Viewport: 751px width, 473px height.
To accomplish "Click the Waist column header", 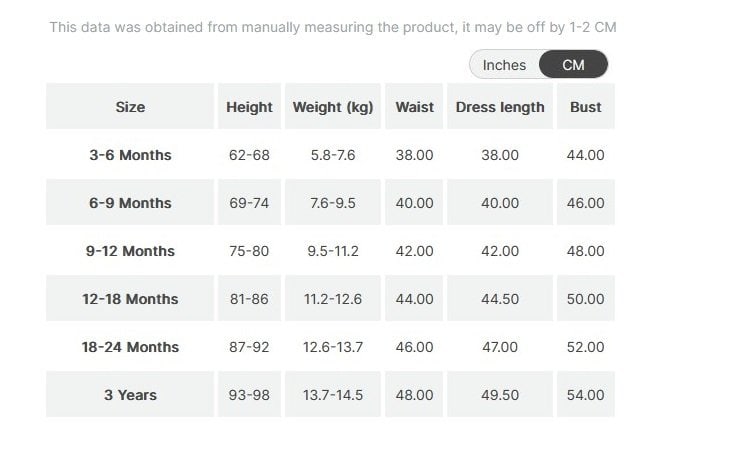I will (x=414, y=107).
